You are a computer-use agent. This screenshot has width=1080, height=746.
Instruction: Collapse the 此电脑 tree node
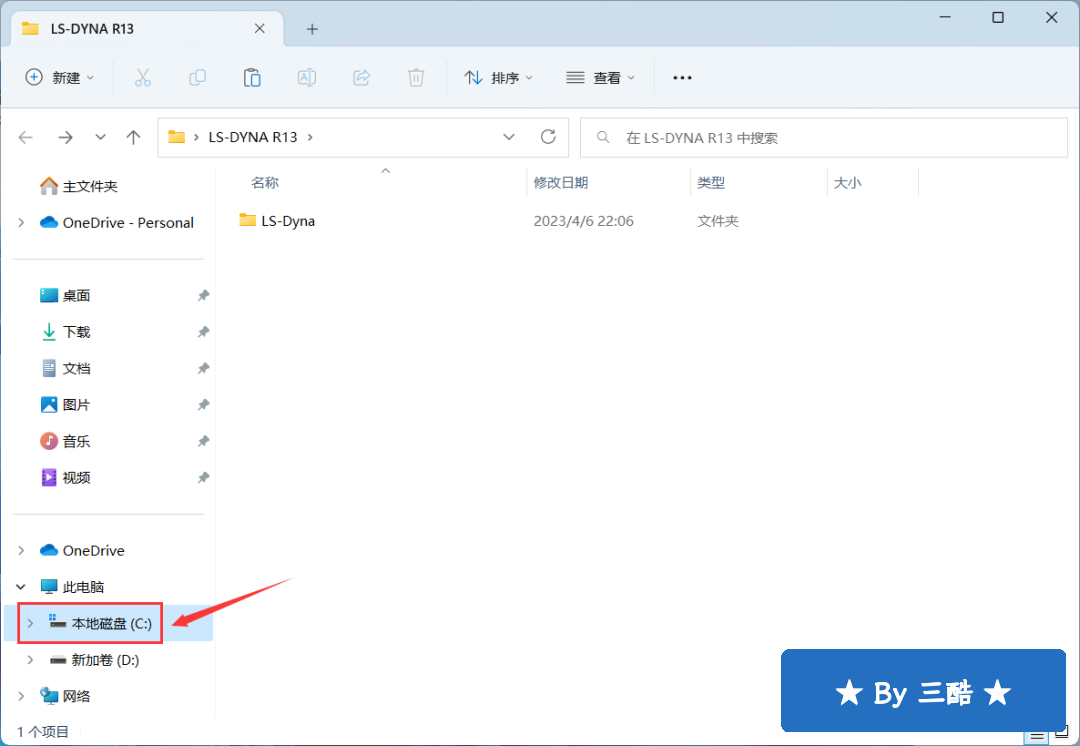point(21,587)
